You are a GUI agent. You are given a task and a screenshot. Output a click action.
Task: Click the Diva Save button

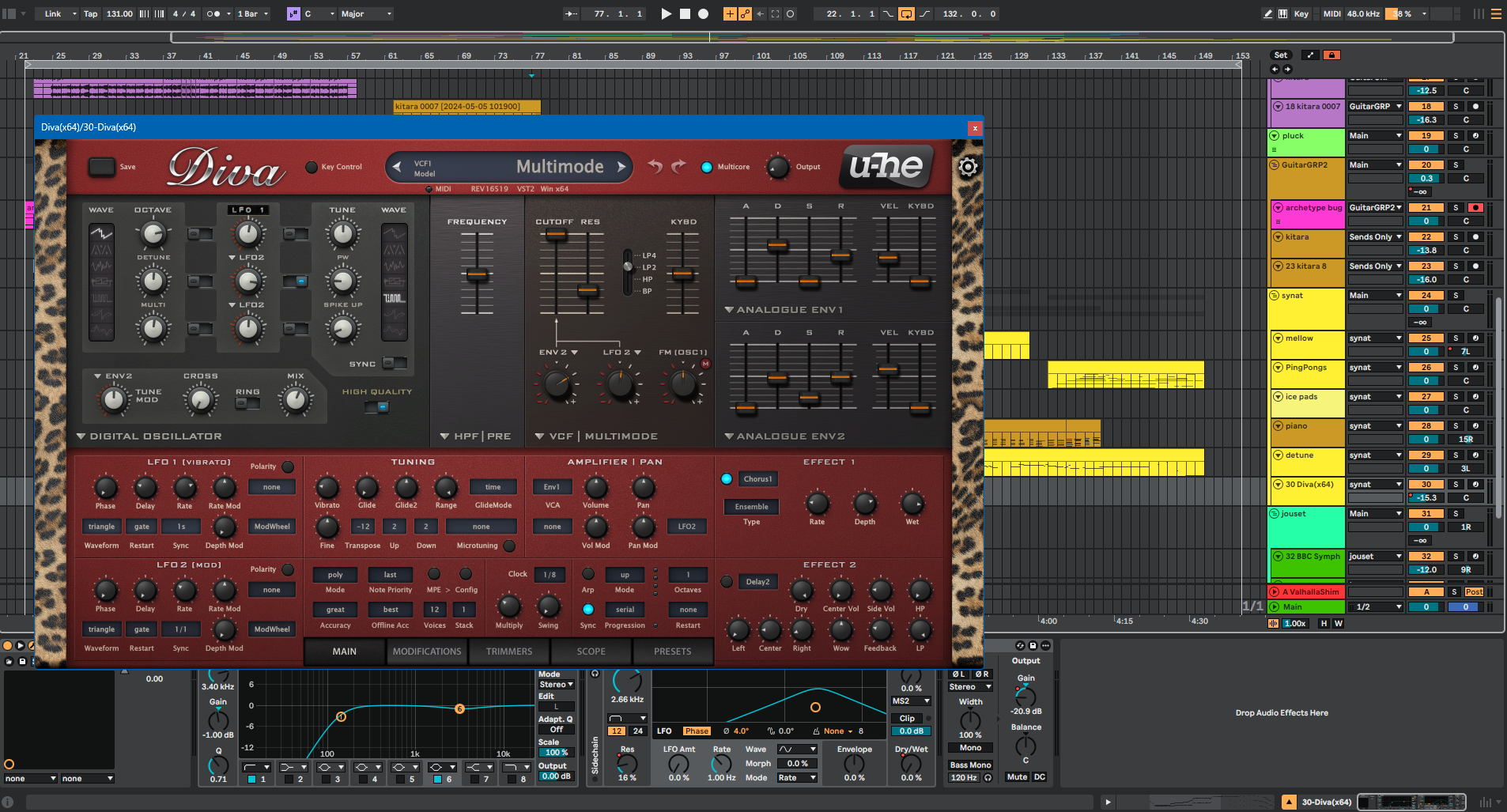pyautogui.click(x=101, y=167)
